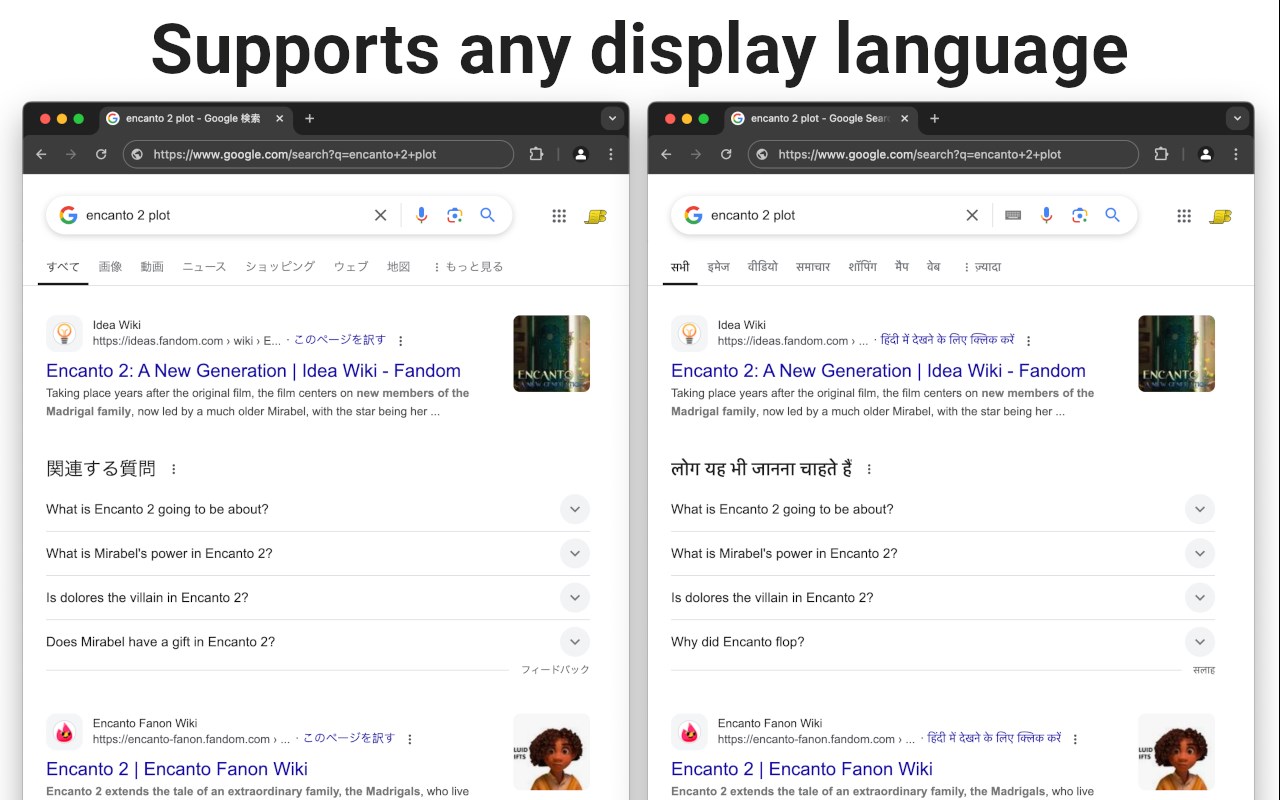Click Google Lens icon in right window
This screenshot has width=1280, height=800.
1079,215
